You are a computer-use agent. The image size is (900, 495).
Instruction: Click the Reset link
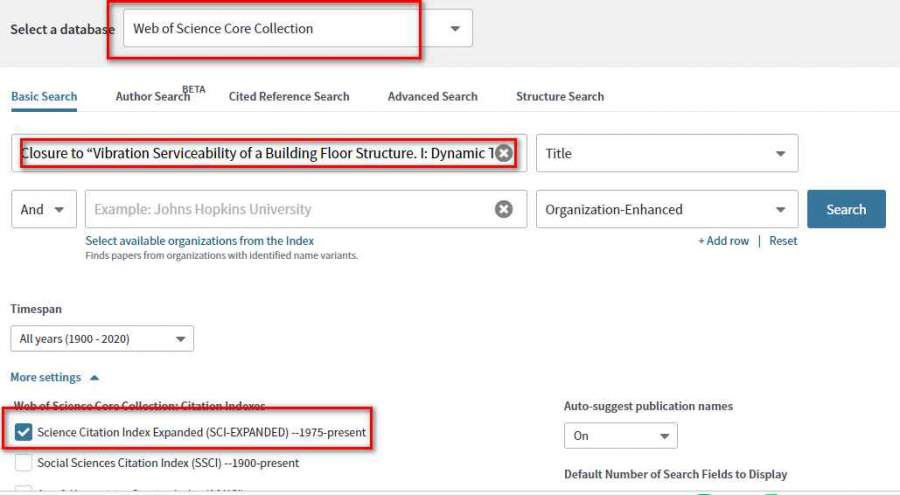coord(783,241)
